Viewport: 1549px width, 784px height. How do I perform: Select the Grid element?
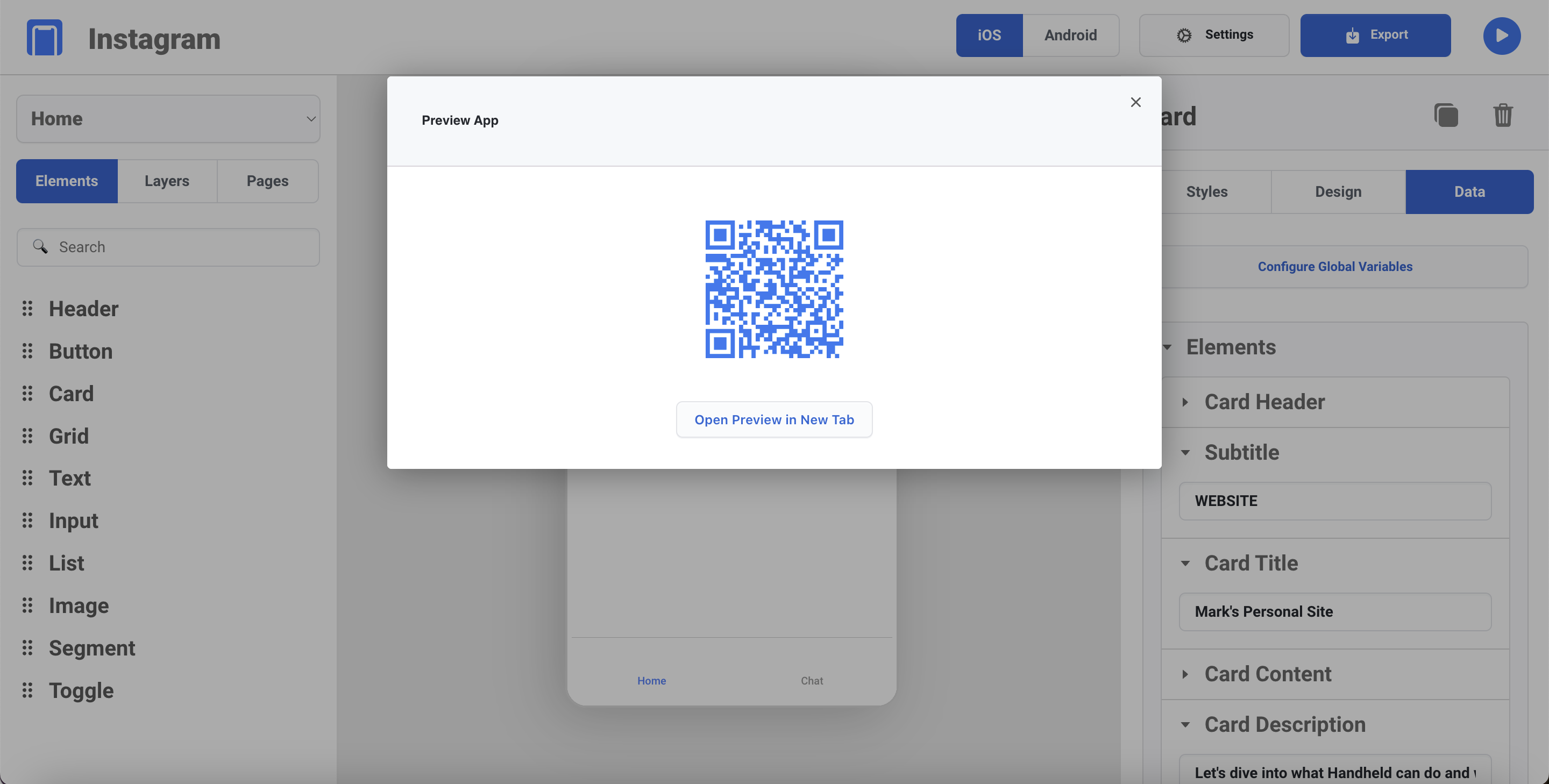[68, 436]
